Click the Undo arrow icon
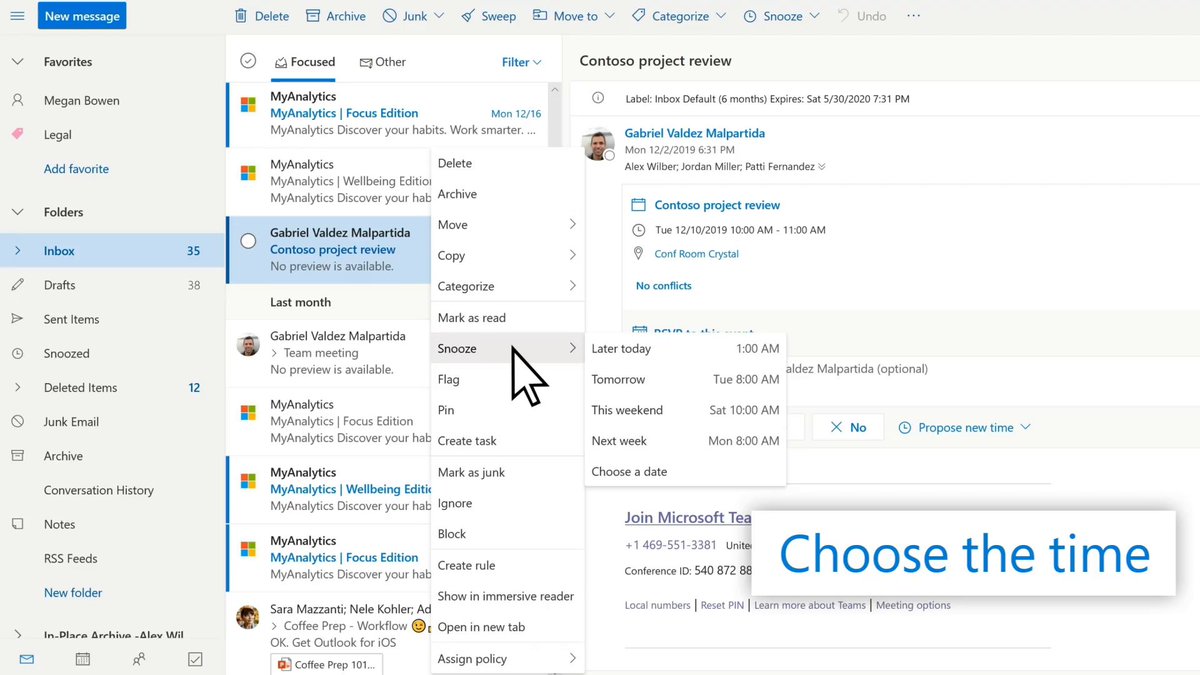This screenshot has height=675, width=1200. pyautogui.click(x=844, y=16)
